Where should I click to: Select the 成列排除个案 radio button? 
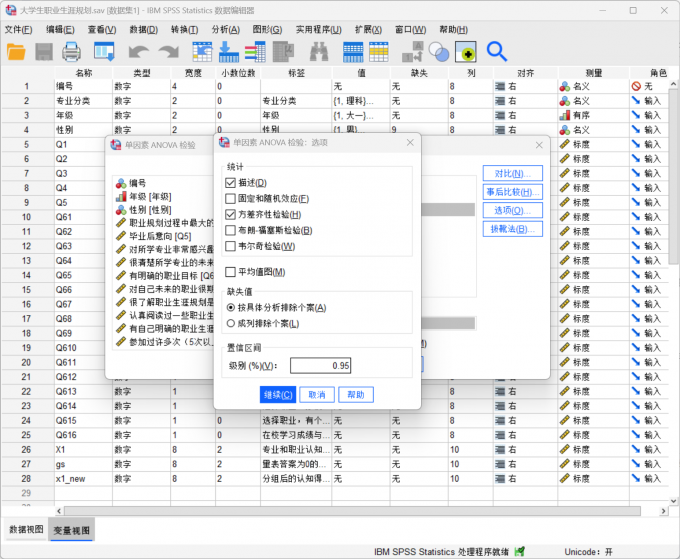pyautogui.click(x=231, y=323)
